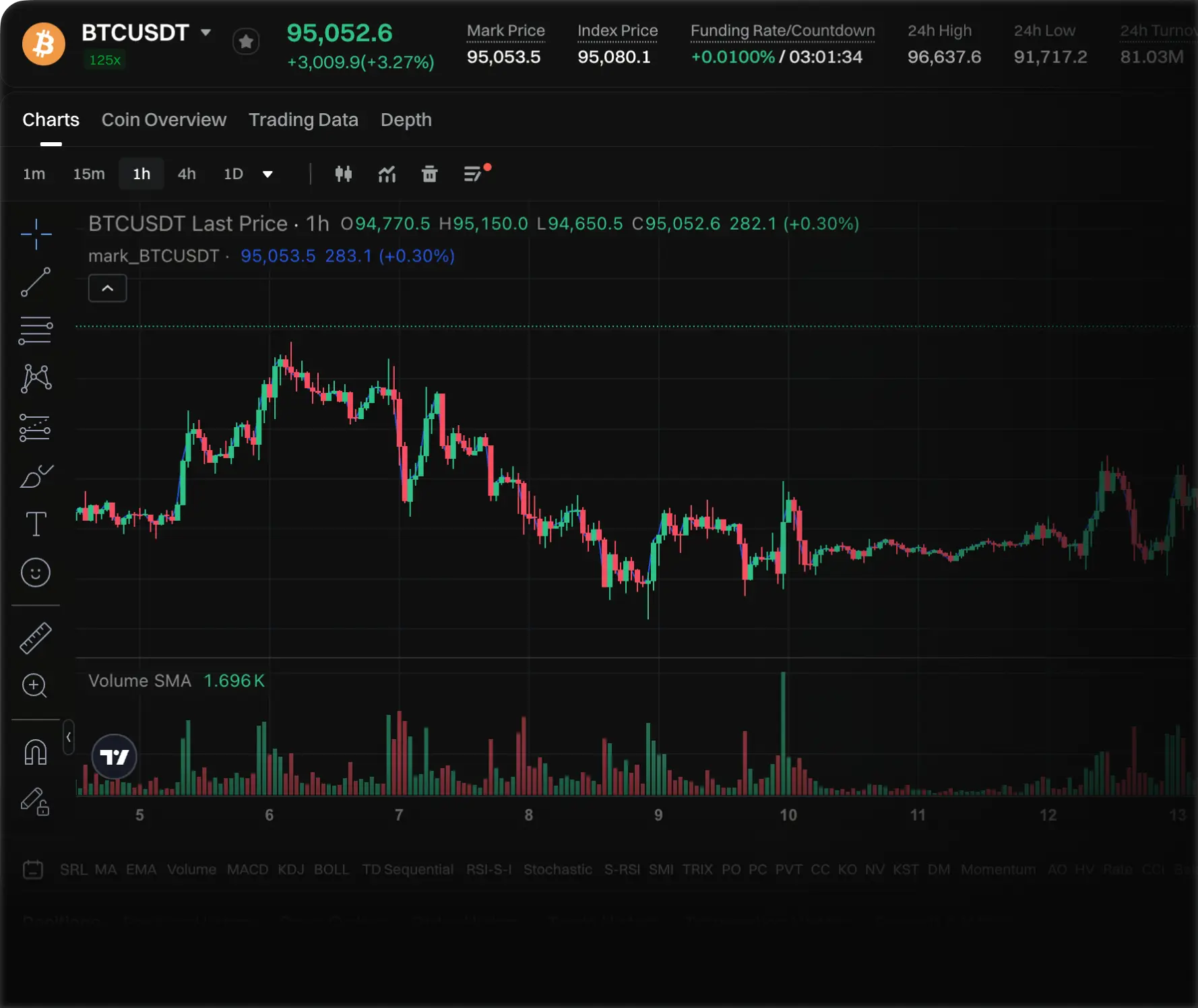Select the brush drawing tool

coord(36,476)
